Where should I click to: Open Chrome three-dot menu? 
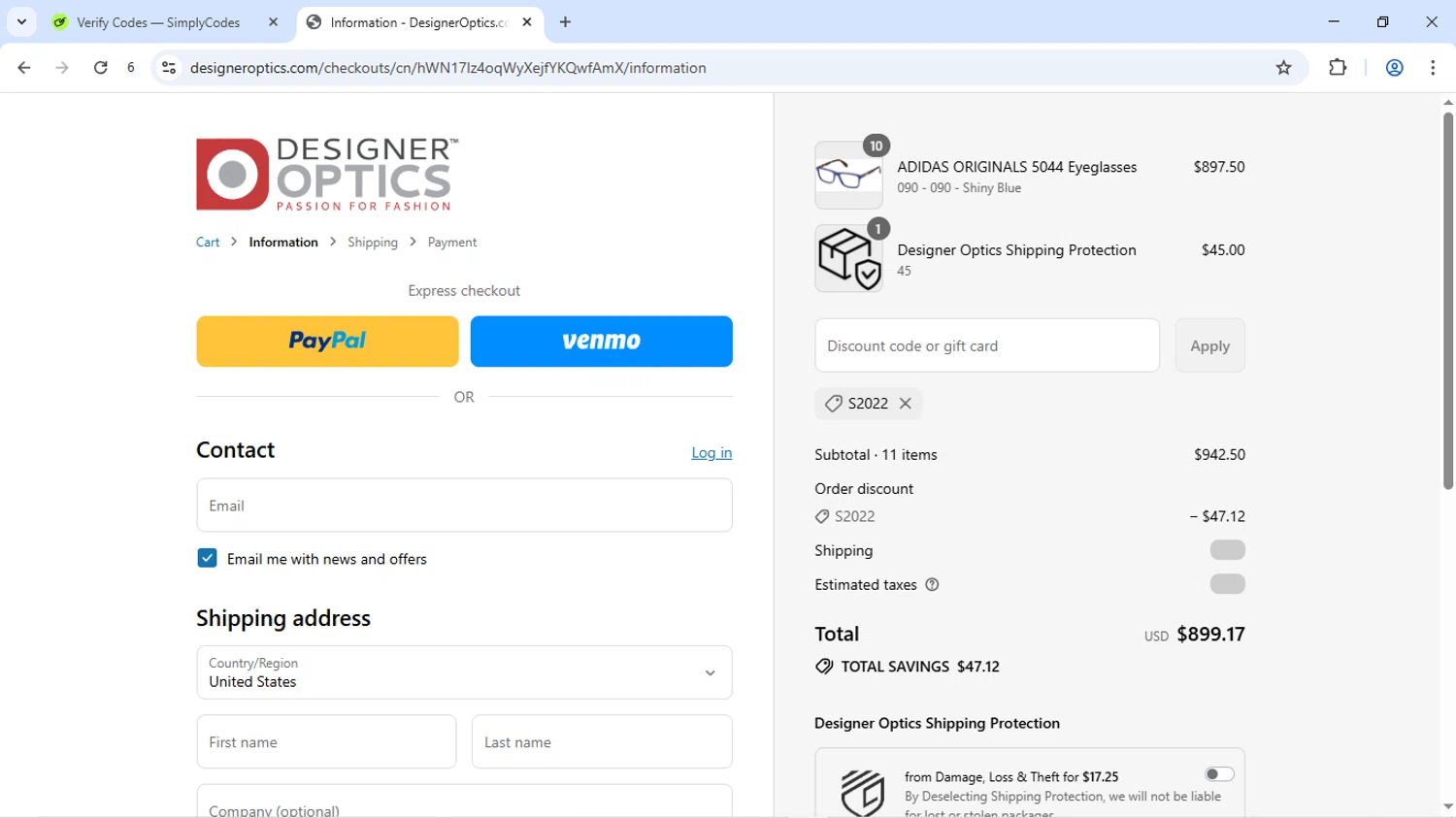point(1433,68)
